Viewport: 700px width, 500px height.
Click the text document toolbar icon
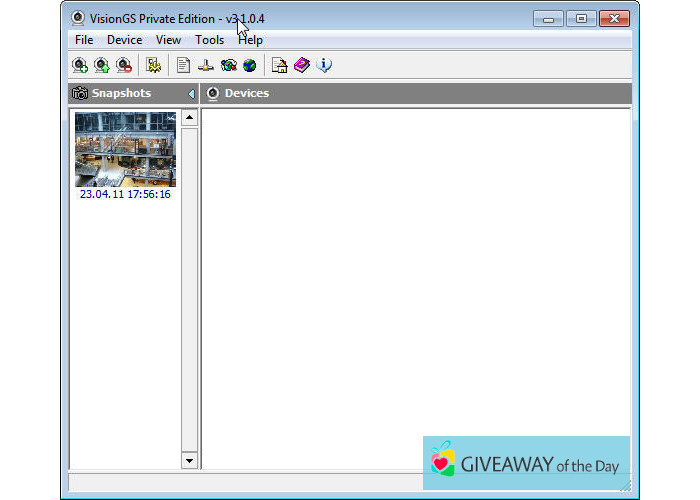pos(183,66)
